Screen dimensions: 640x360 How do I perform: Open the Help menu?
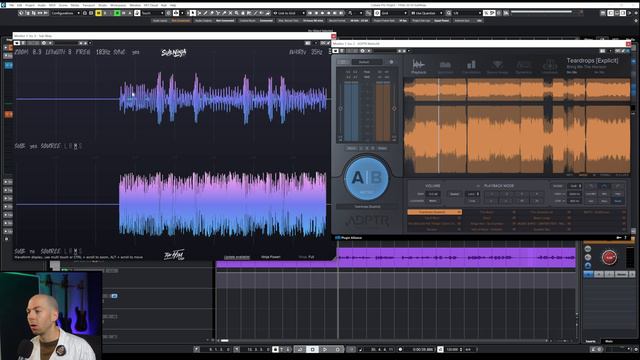(173, 5)
